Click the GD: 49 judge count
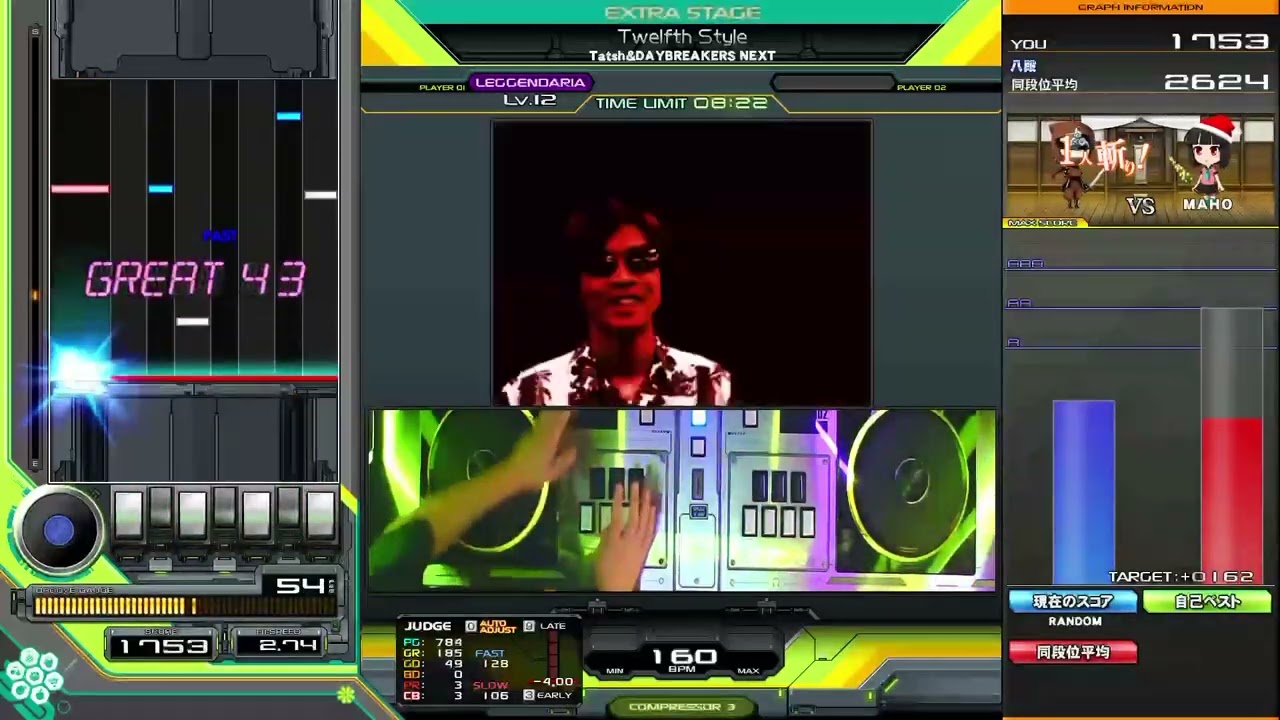Image resolution: width=1280 pixels, height=720 pixels. (433, 664)
